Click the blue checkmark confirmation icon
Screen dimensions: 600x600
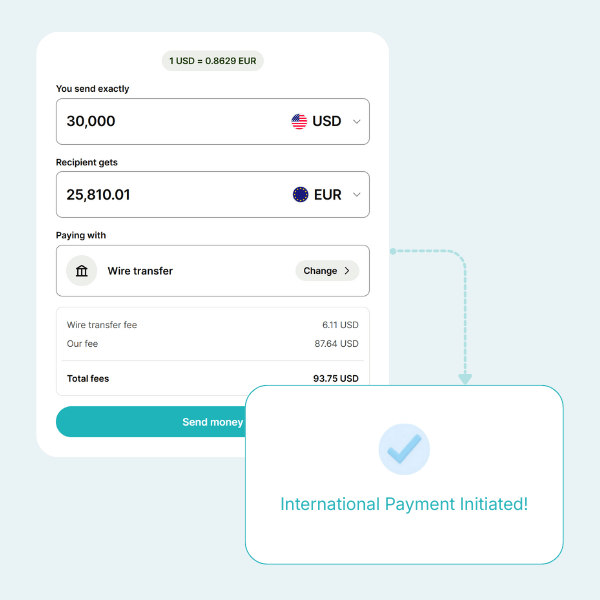[x=404, y=450]
